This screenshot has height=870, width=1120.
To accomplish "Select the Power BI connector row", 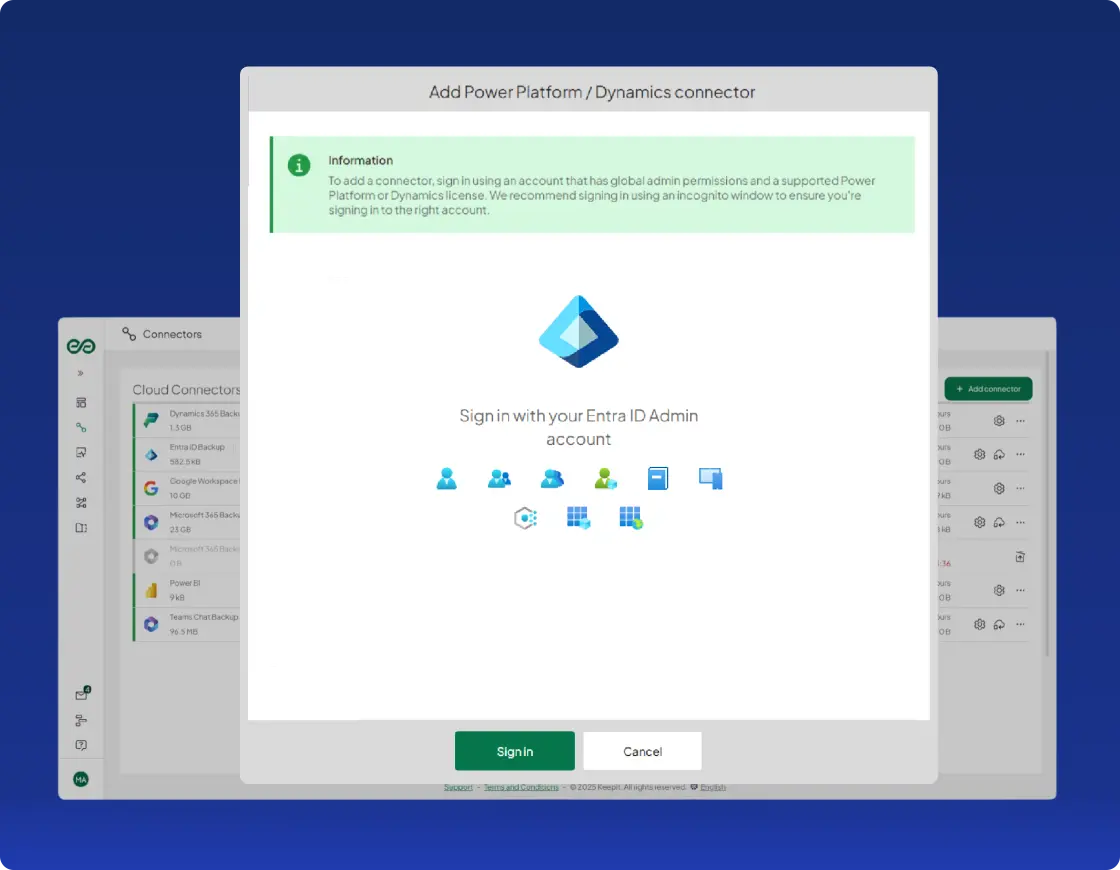I will point(187,590).
